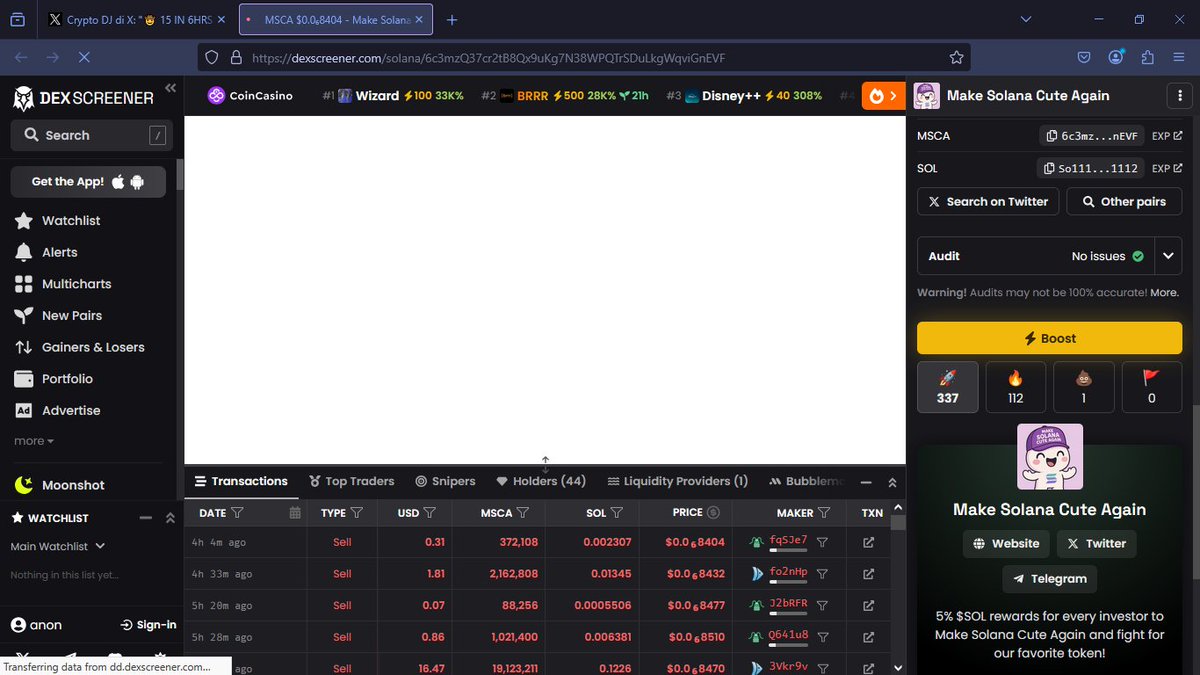
Task: Click the Make Solana Cute Again image
Action: tap(1049, 457)
